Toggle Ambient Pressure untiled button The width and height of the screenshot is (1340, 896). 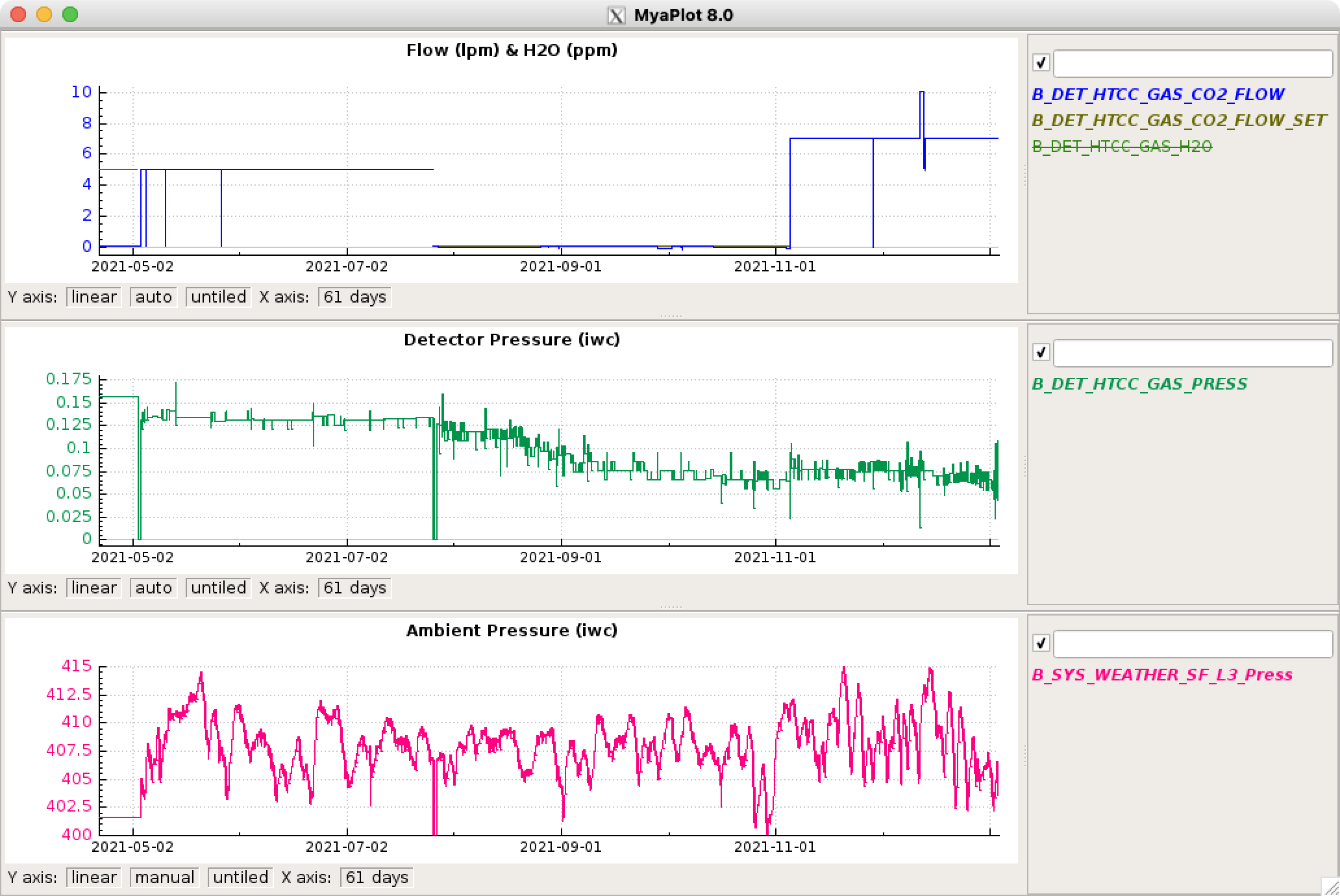pos(241,878)
